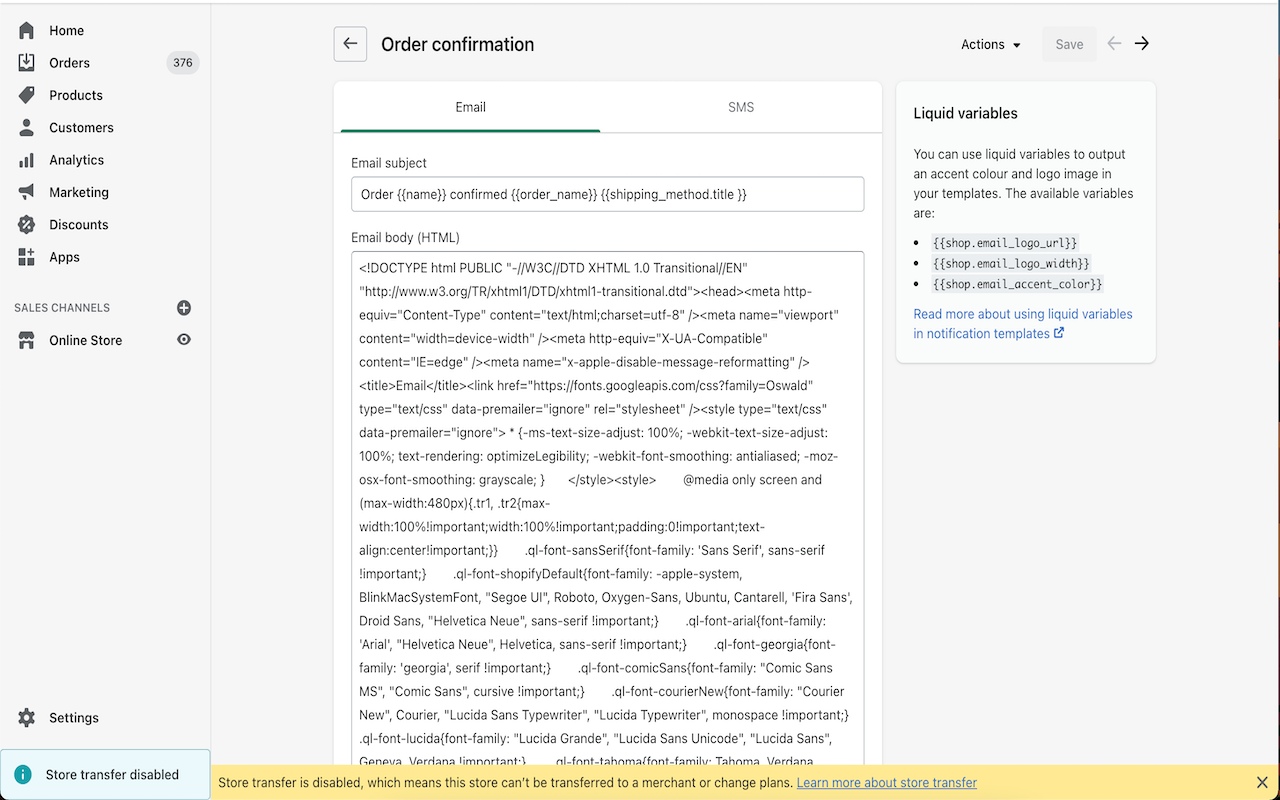This screenshot has height=800, width=1280.
Task: Click the Liquid variables heading
Action: [x=966, y=114]
